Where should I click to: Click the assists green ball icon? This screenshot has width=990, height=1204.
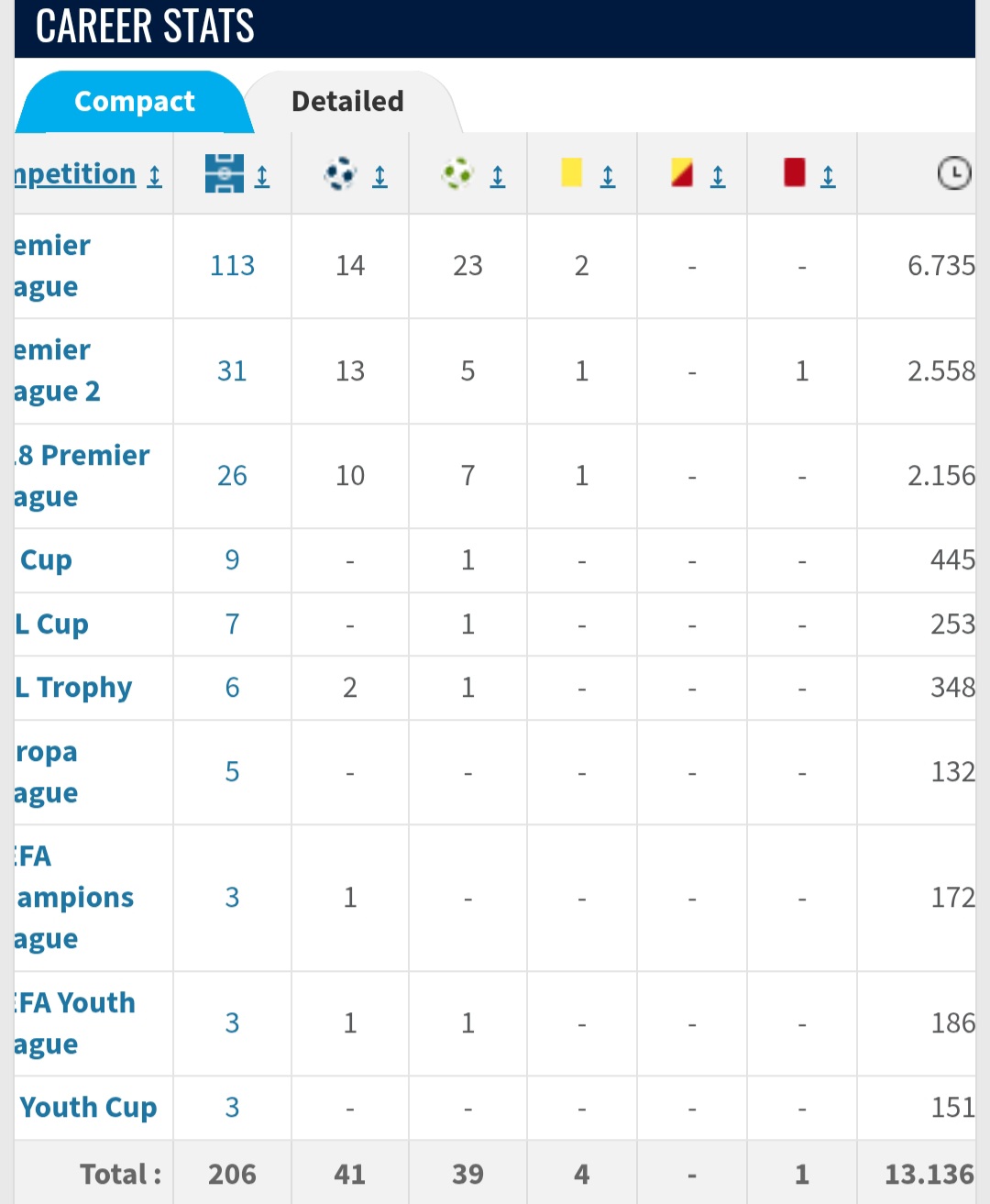(457, 172)
